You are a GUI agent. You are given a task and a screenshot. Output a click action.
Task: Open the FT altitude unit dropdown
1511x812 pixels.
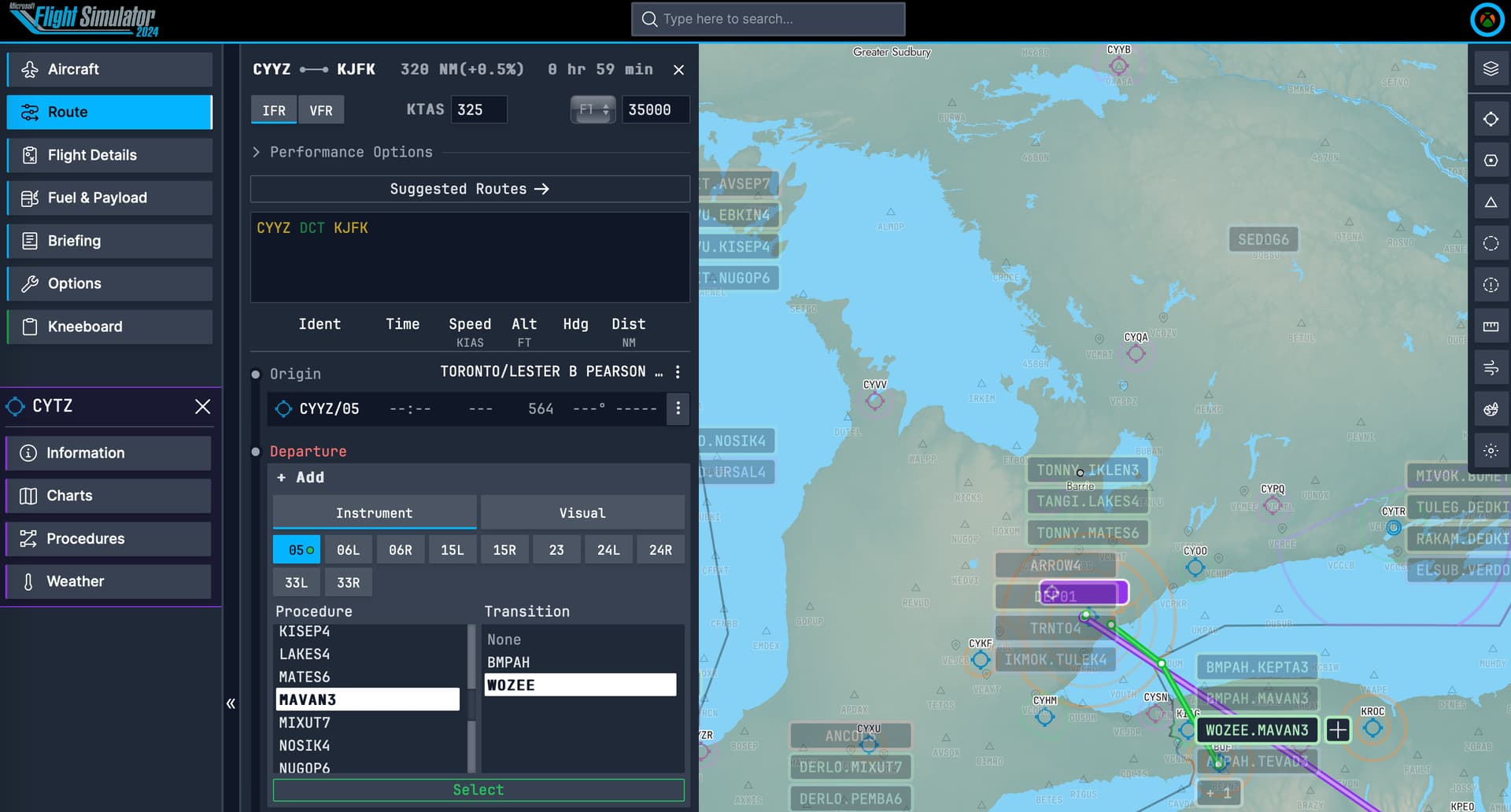(593, 110)
